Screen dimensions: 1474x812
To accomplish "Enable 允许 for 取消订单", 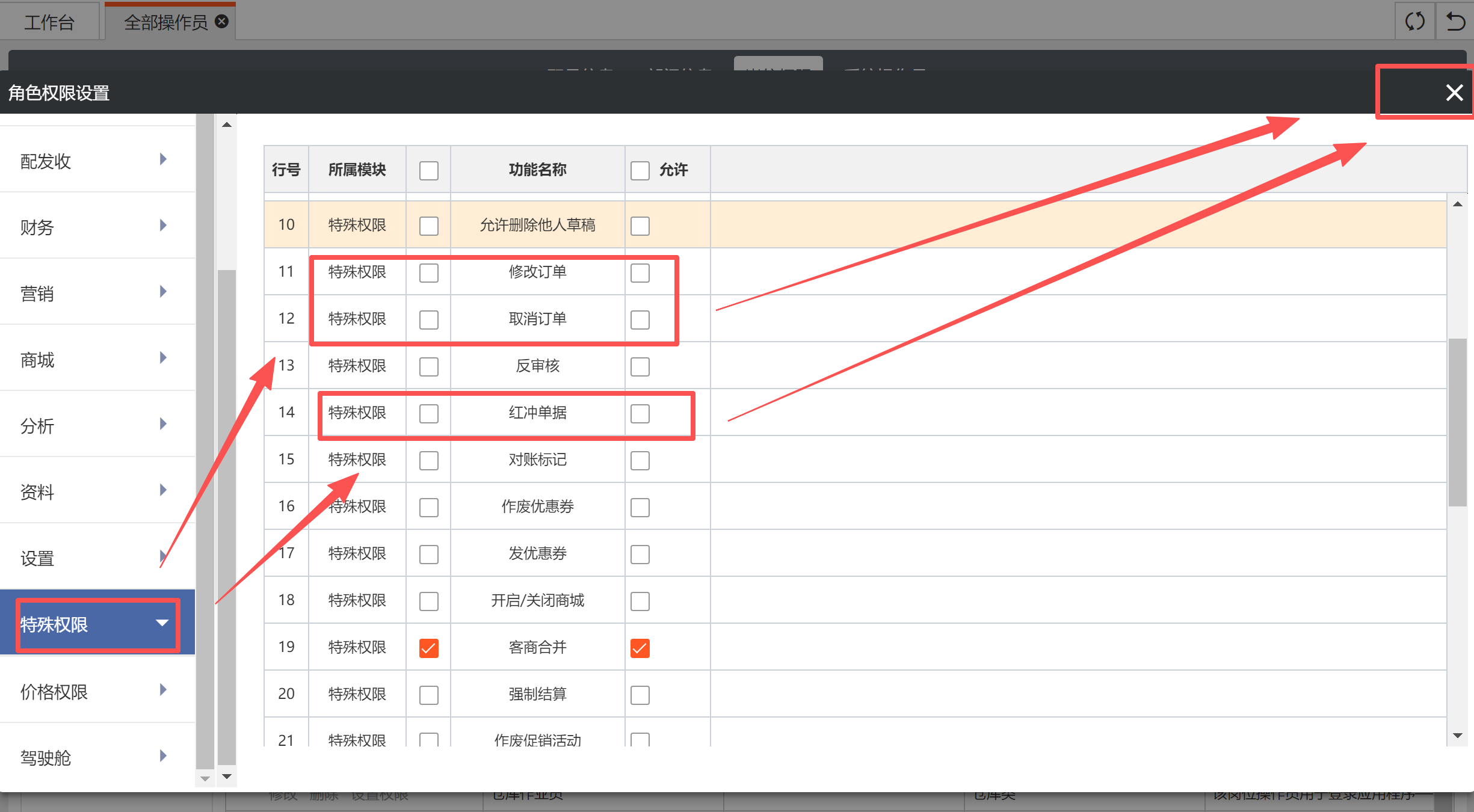I will pyautogui.click(x=640, y=319).
